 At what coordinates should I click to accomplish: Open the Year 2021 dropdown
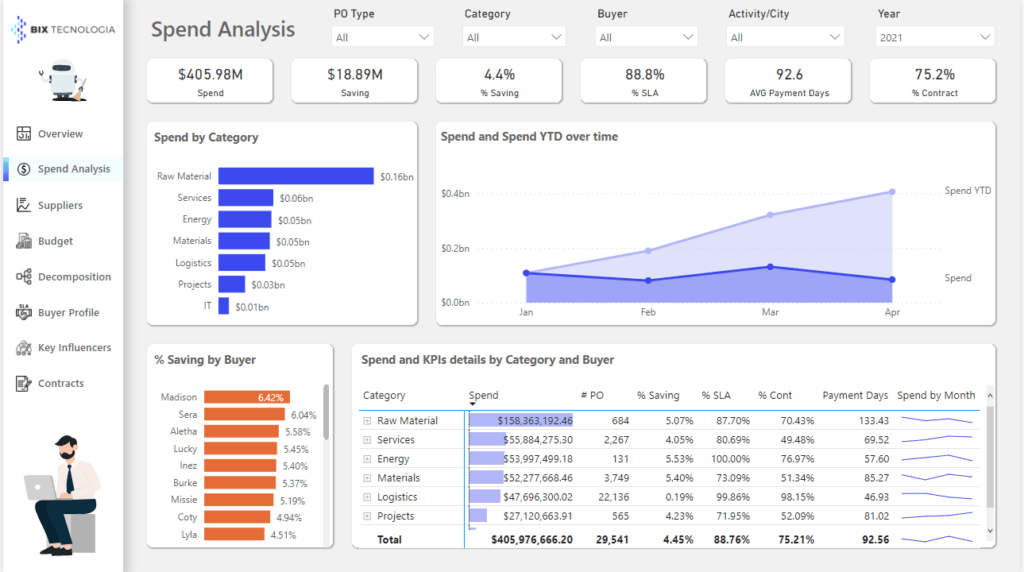[x=934, y=37]
